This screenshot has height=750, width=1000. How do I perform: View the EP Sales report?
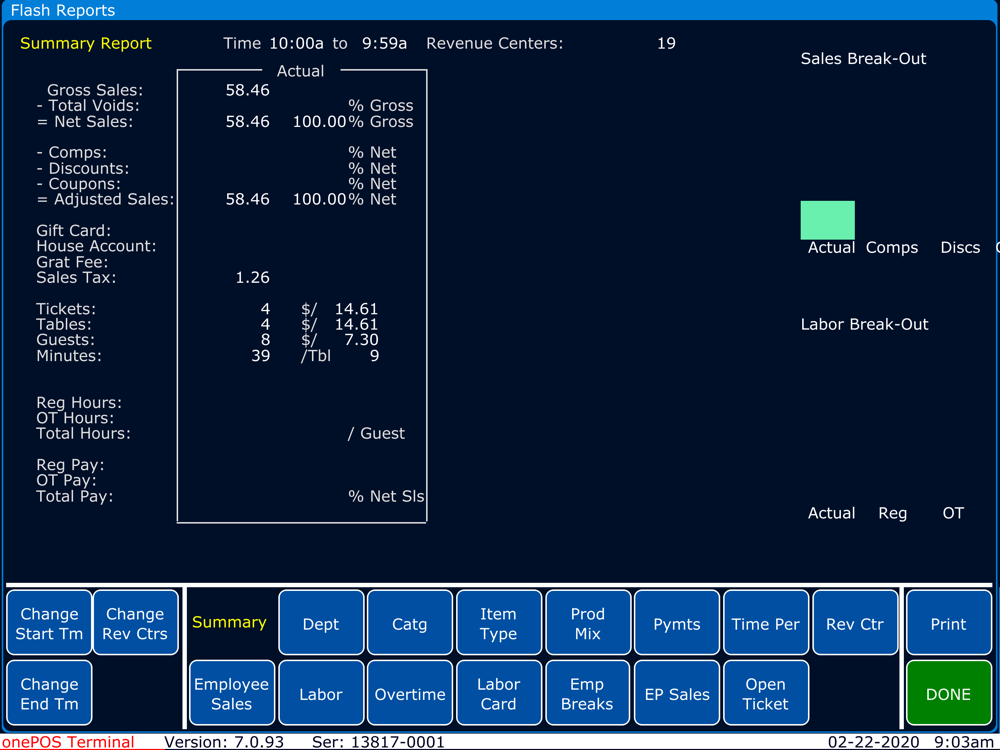[x=677, y=693]
